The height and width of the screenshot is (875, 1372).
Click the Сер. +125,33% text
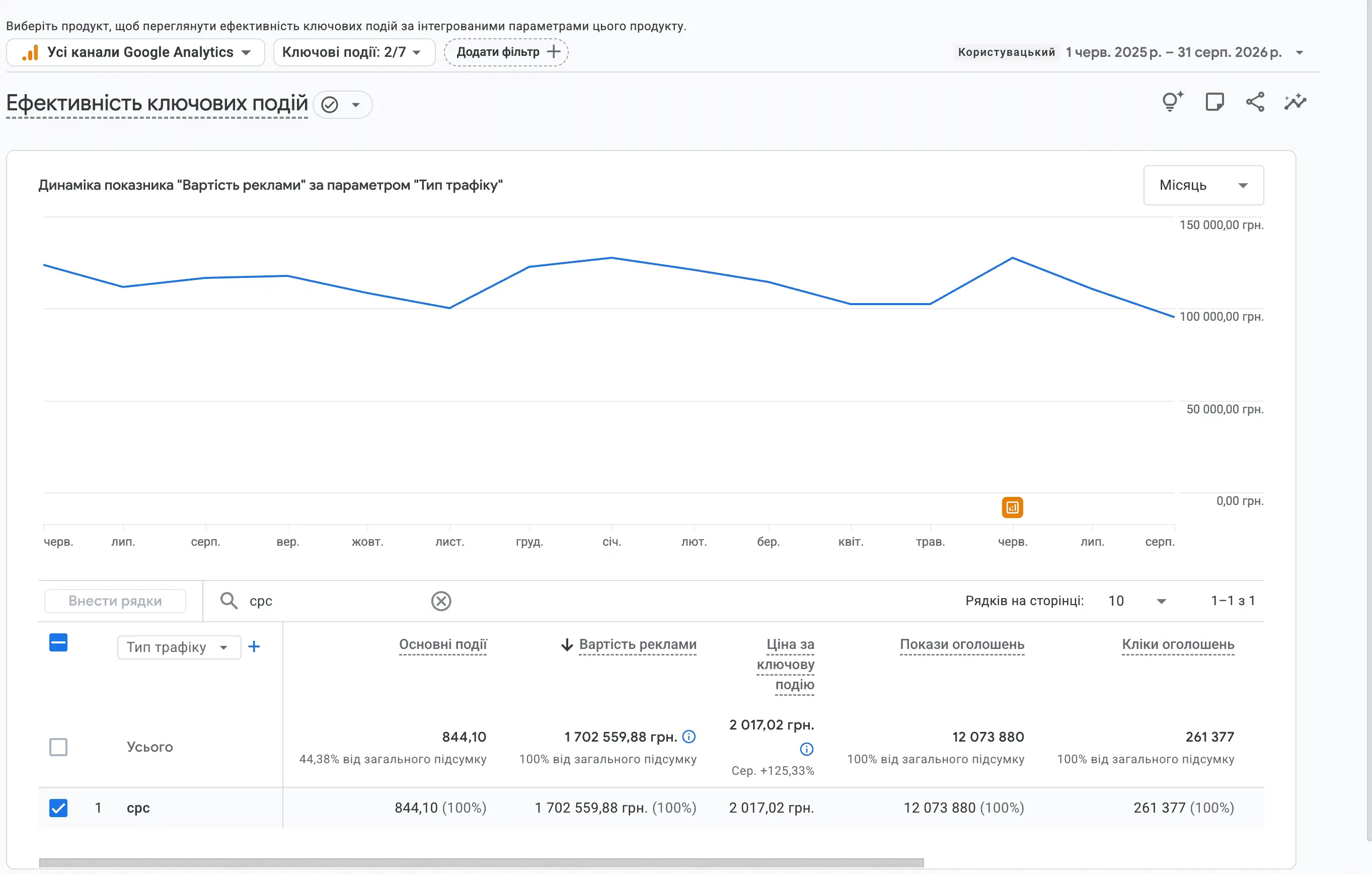click(773, 771)
